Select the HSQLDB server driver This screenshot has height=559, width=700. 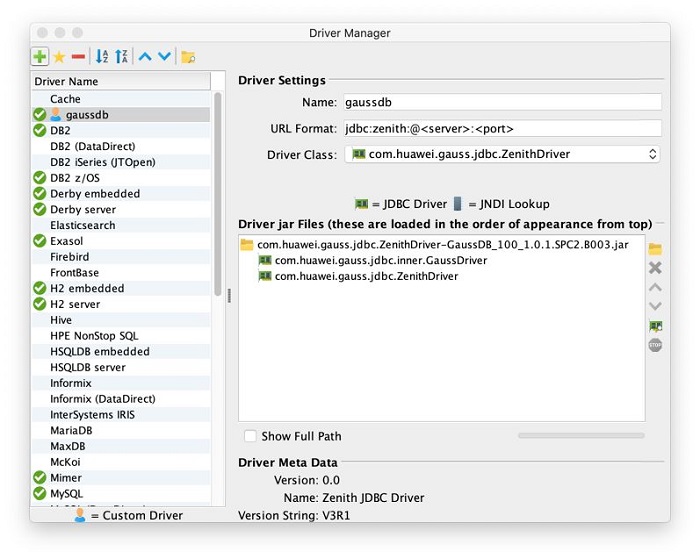[121, 367]
